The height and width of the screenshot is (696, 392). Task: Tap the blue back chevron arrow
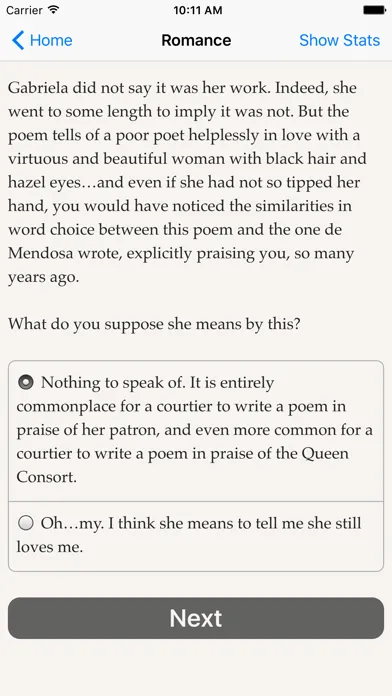18,40
